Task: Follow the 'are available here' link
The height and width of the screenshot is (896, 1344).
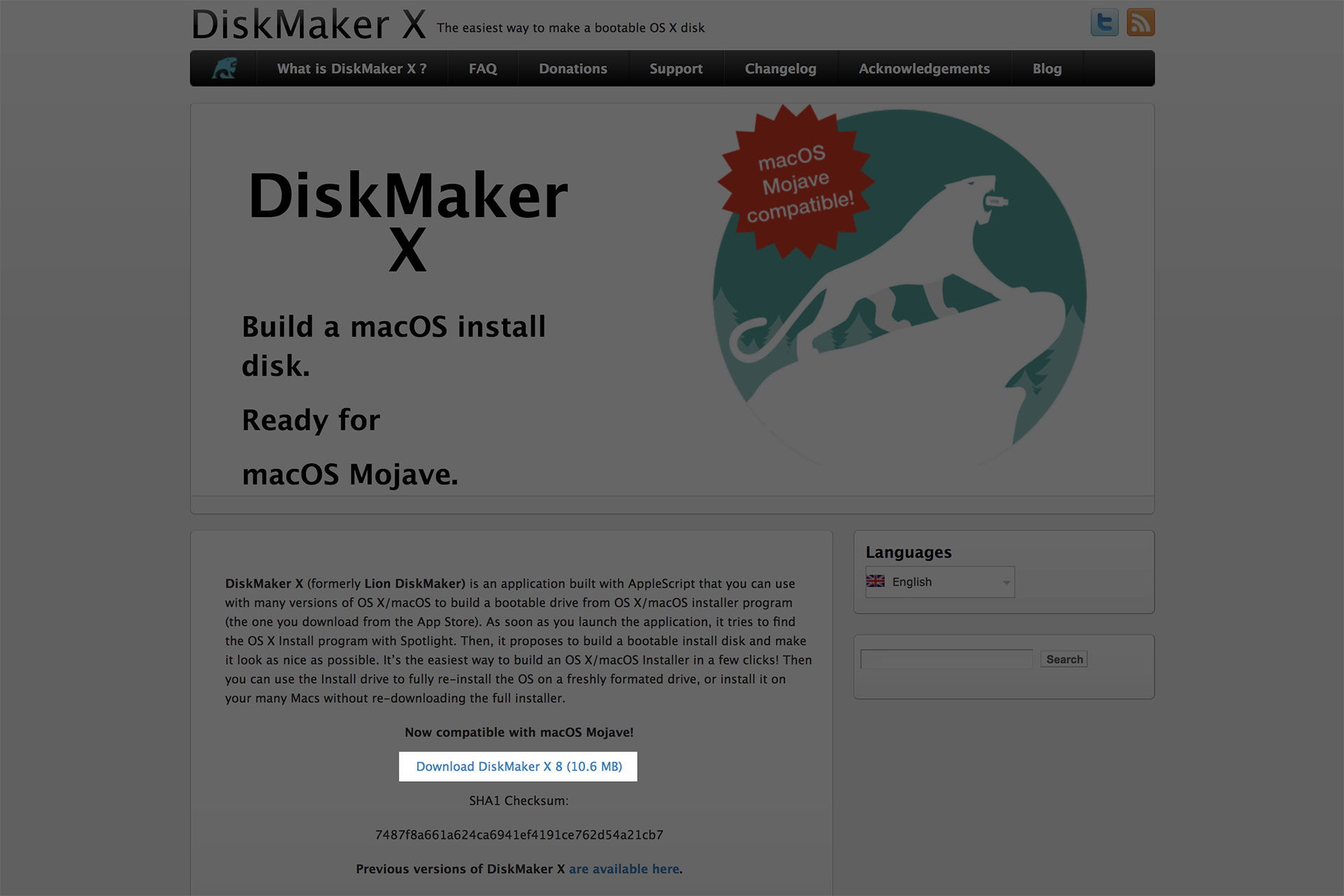Action: coord(624,869)
